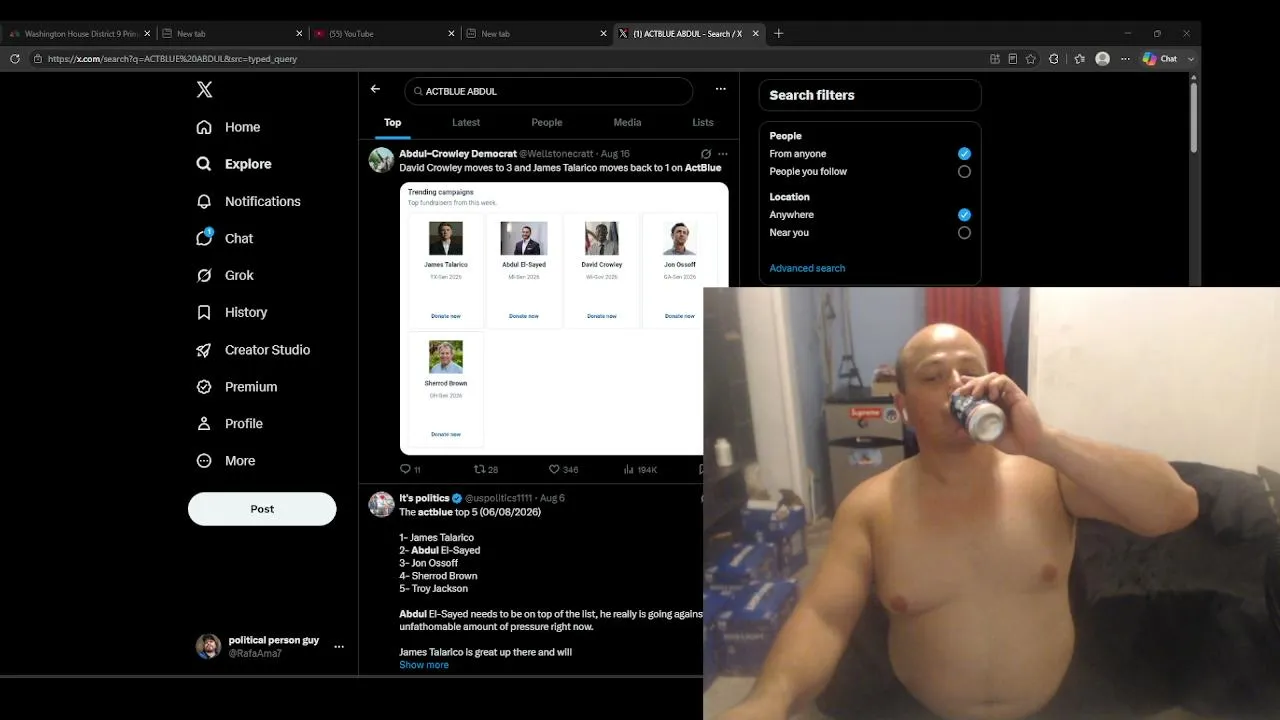Open the More circle icon
Screen dimensions: 1280x720
tap(204, 461)
